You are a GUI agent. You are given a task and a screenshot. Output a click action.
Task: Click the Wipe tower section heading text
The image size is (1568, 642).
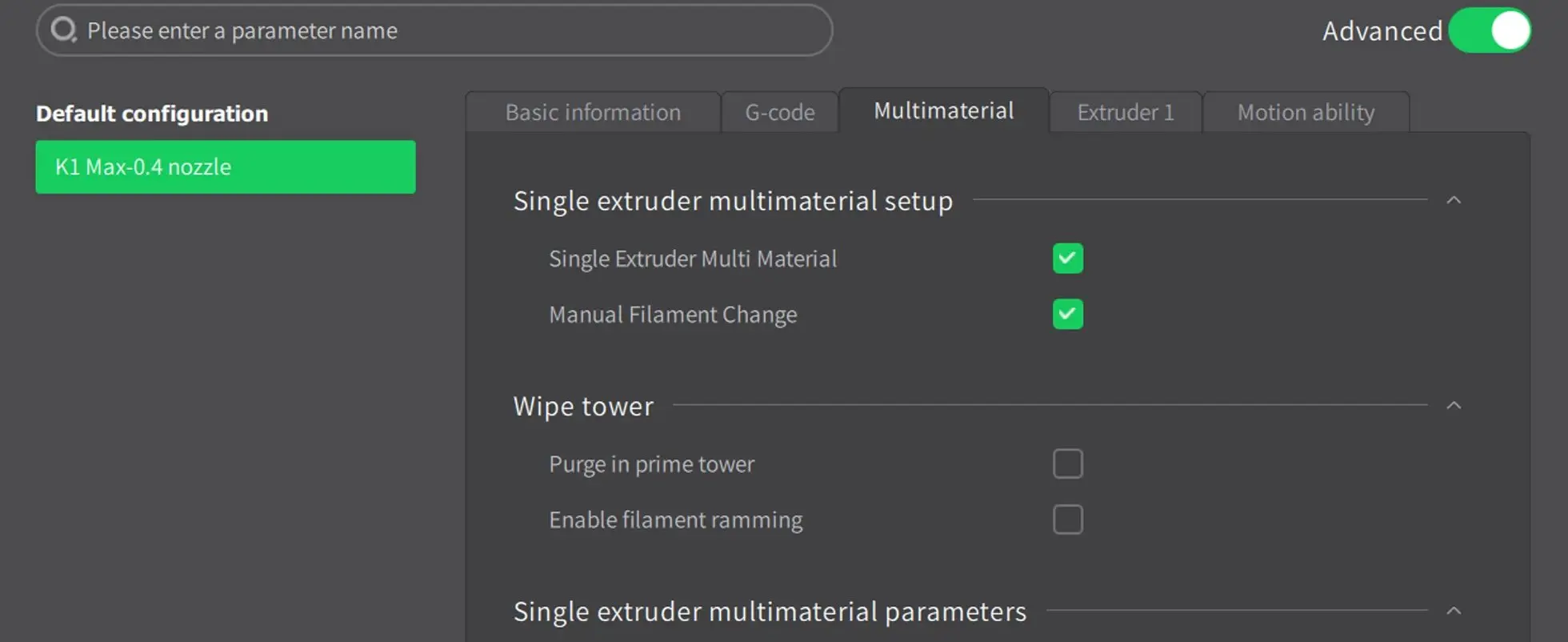pos(583,406)
